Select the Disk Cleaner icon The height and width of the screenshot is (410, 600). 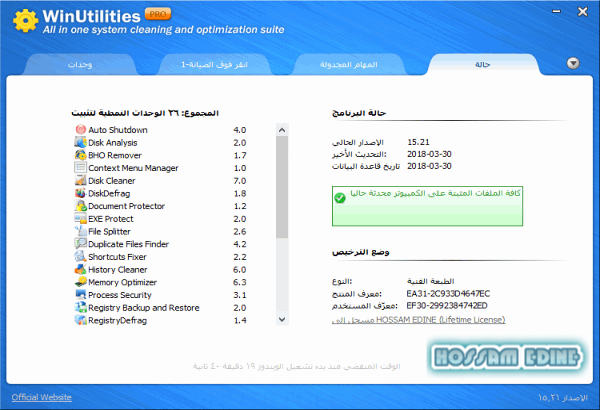[80, 181]
